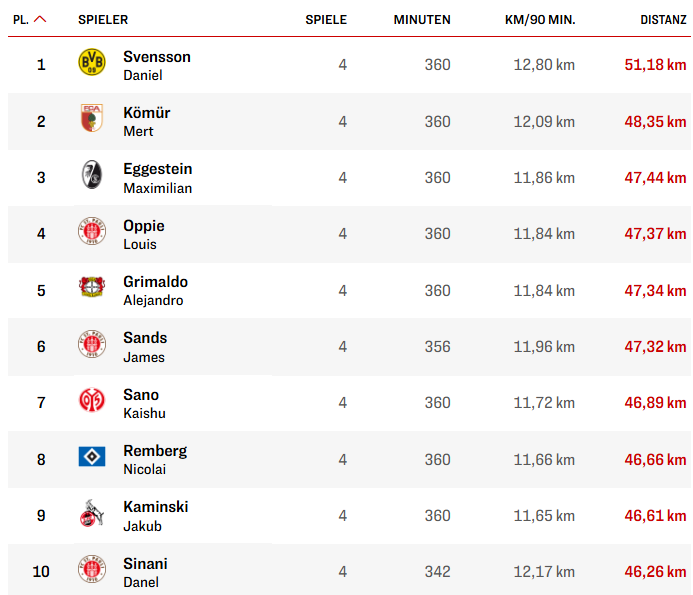
Task: Sort table by KM/90 Min. column header
Action: click(x=541, y=19)
